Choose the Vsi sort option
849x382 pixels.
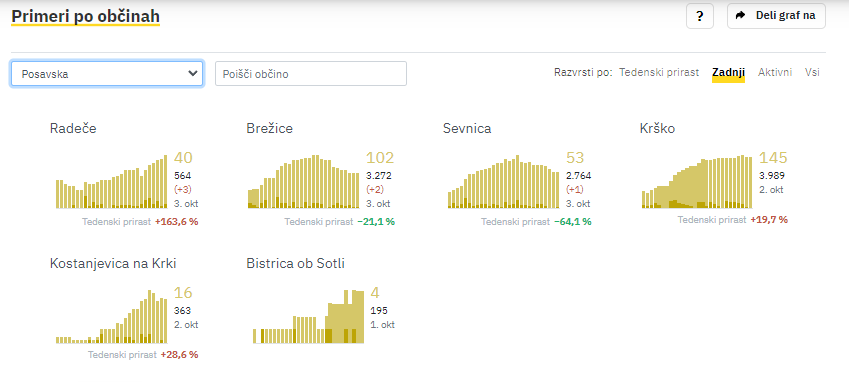pos(812,72)
